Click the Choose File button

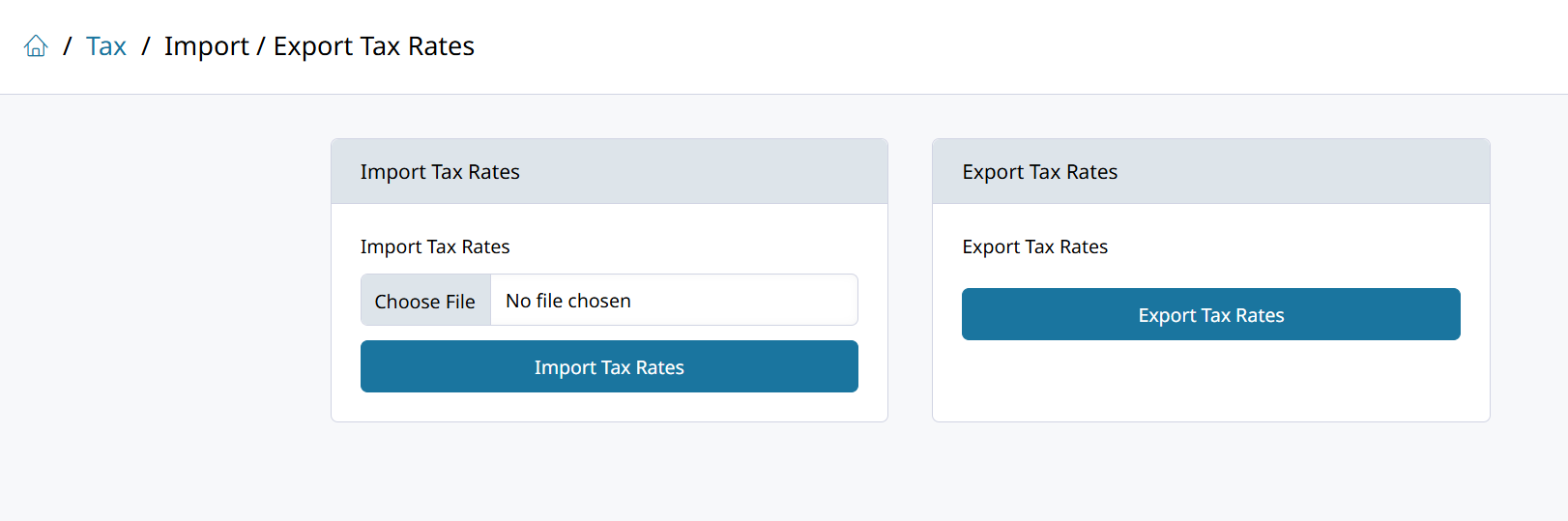coord(425,301)
